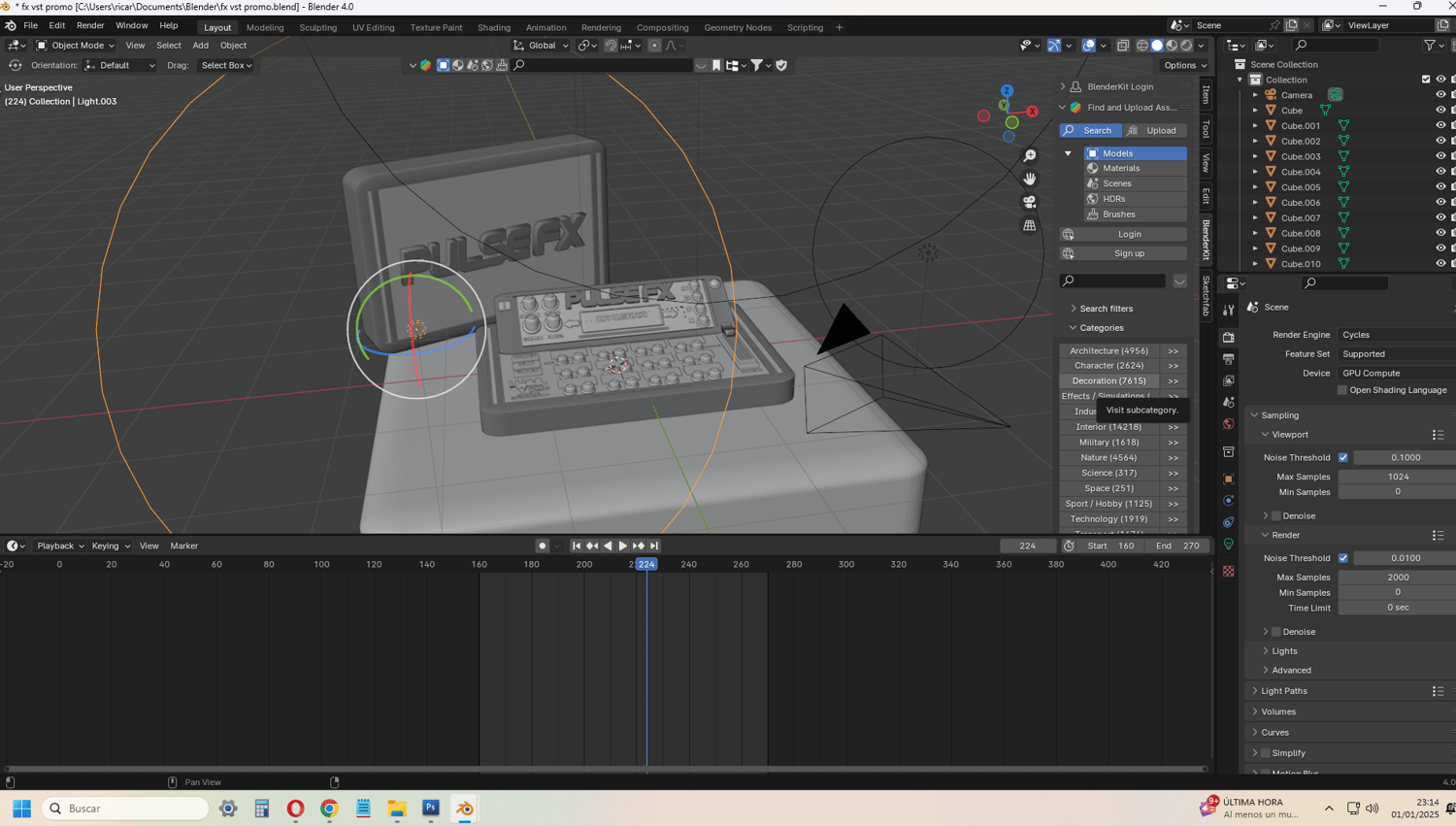Hide the Camera object with eye icon
Viewport: 1456px width, 826px height.
[1440, 95]
